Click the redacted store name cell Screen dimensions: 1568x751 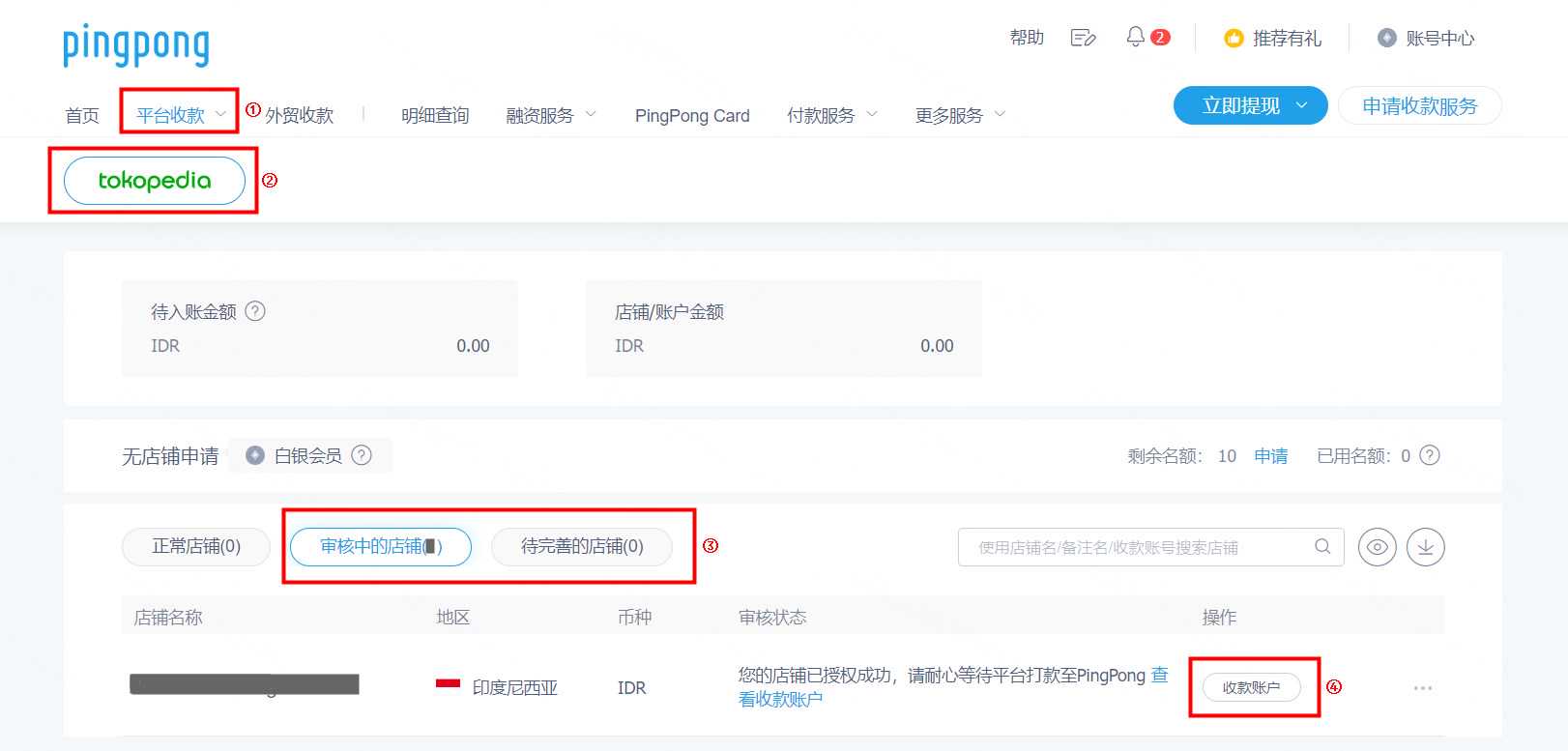pos(245,684)
